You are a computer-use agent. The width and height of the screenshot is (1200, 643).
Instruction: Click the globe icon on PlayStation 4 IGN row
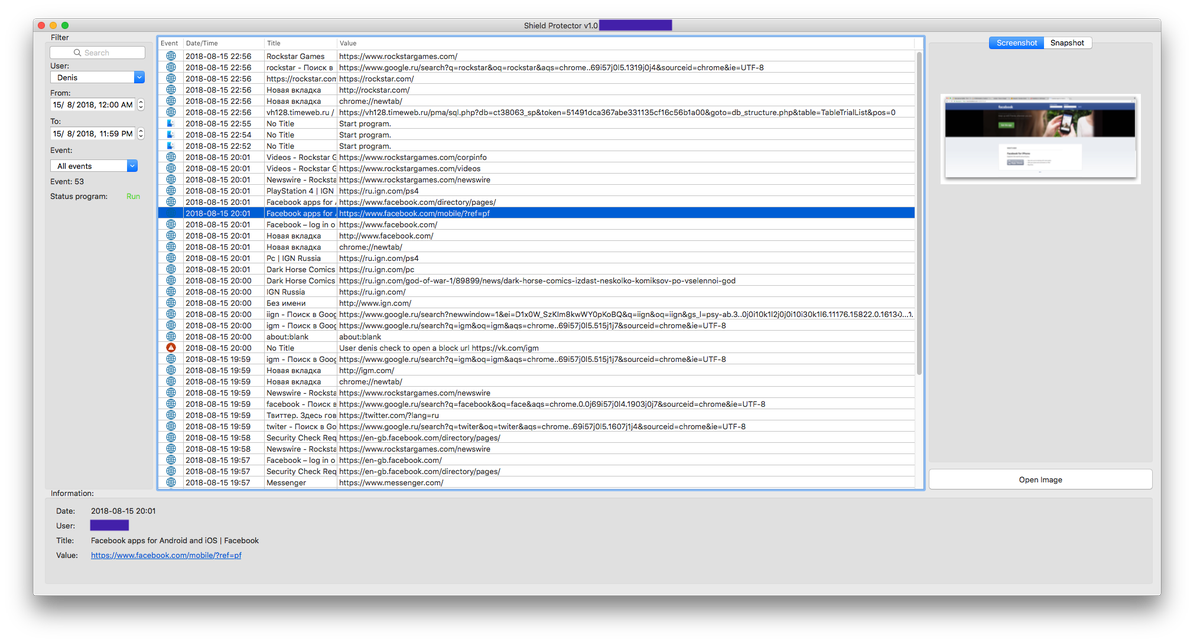[x=169, y=190]
